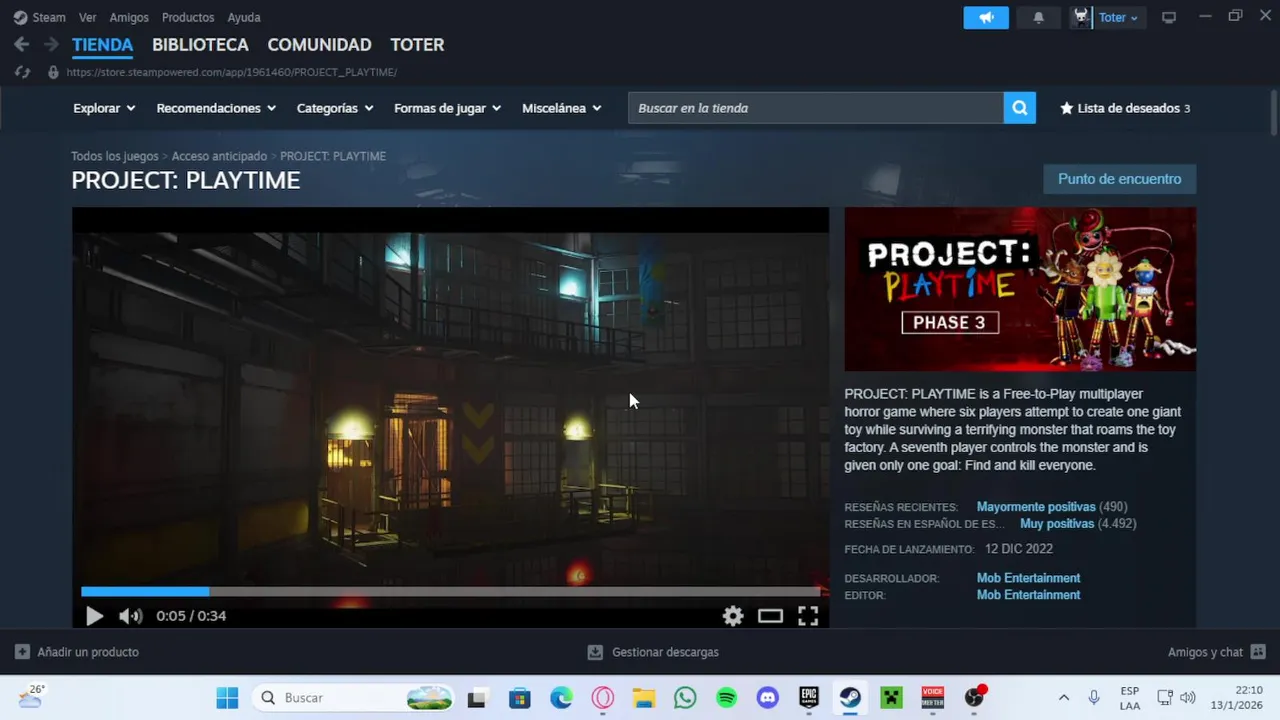
Task: Toggle theater mode on video
Action: 770,616
